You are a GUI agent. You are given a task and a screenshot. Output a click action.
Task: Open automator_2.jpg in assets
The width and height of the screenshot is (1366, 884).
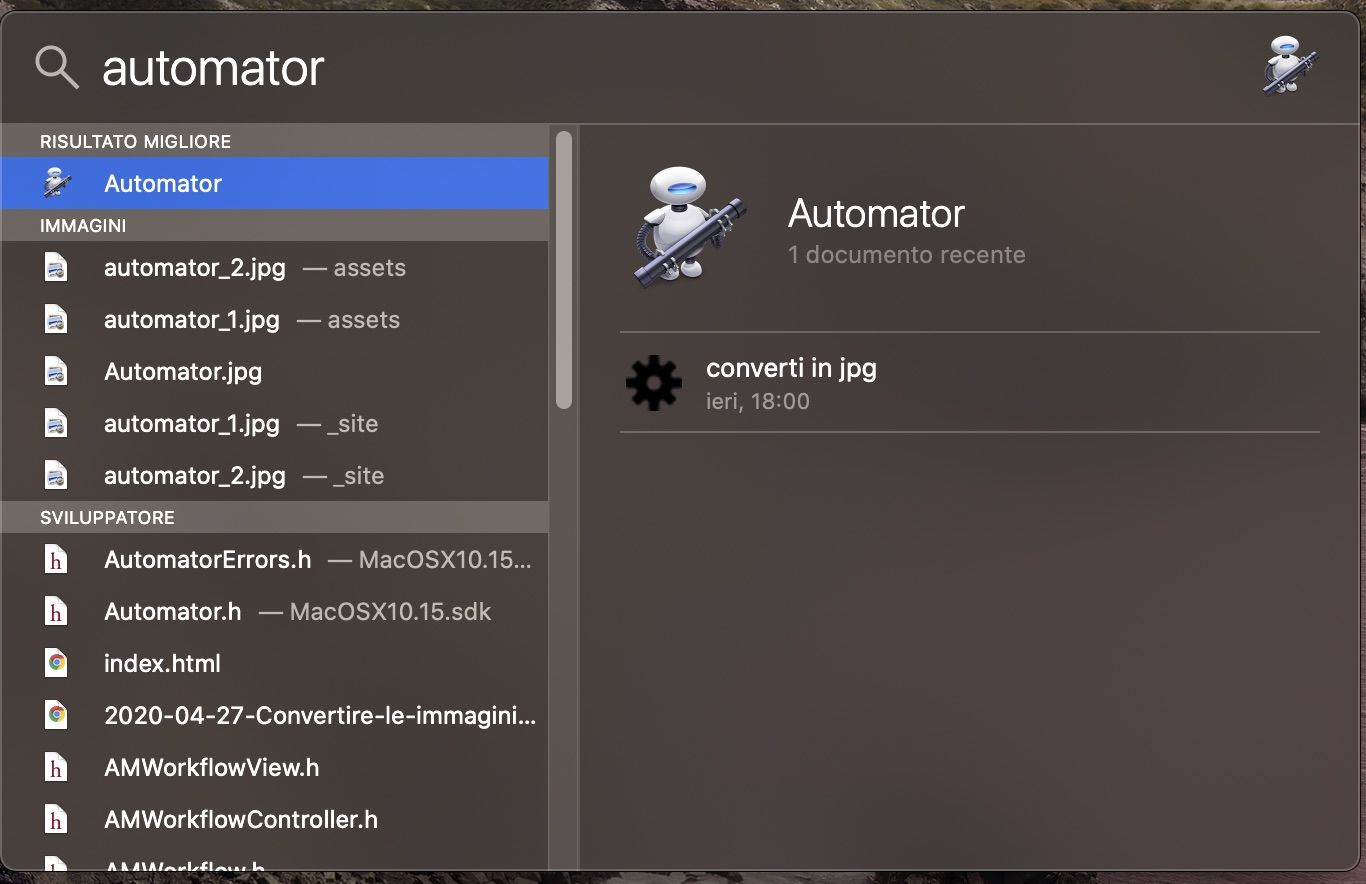[275, 268]
